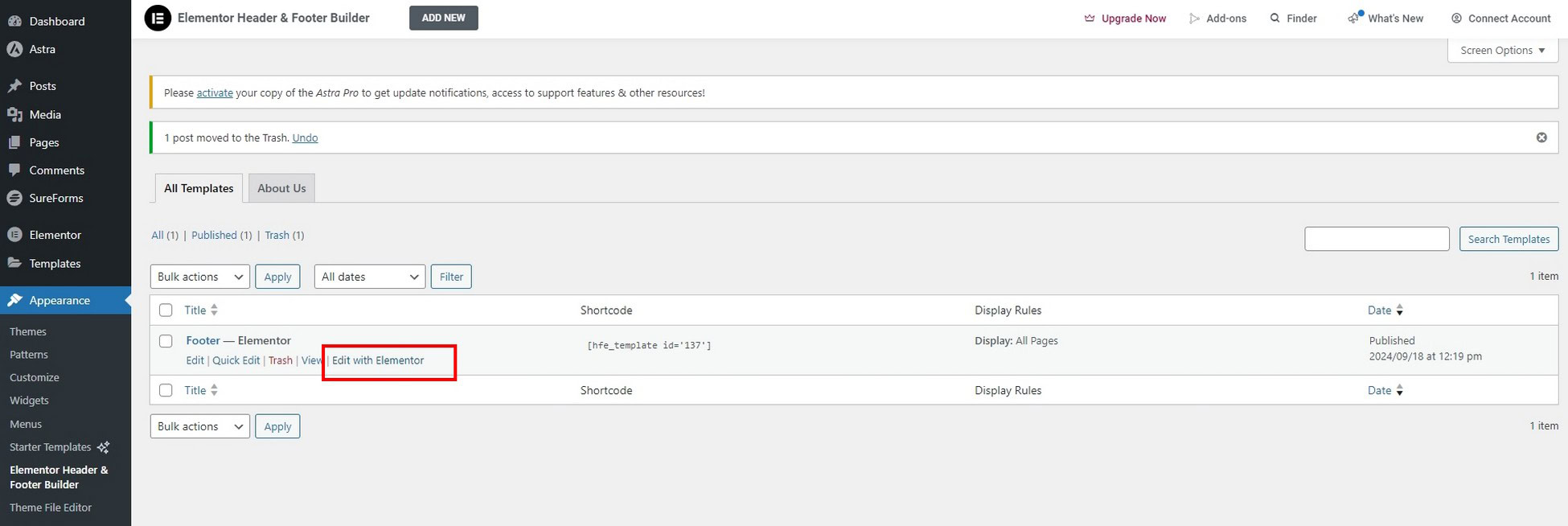Dismiss the trash notice with X icon
Viewport: 1568px width, 526px height.
click(1541, 138)
